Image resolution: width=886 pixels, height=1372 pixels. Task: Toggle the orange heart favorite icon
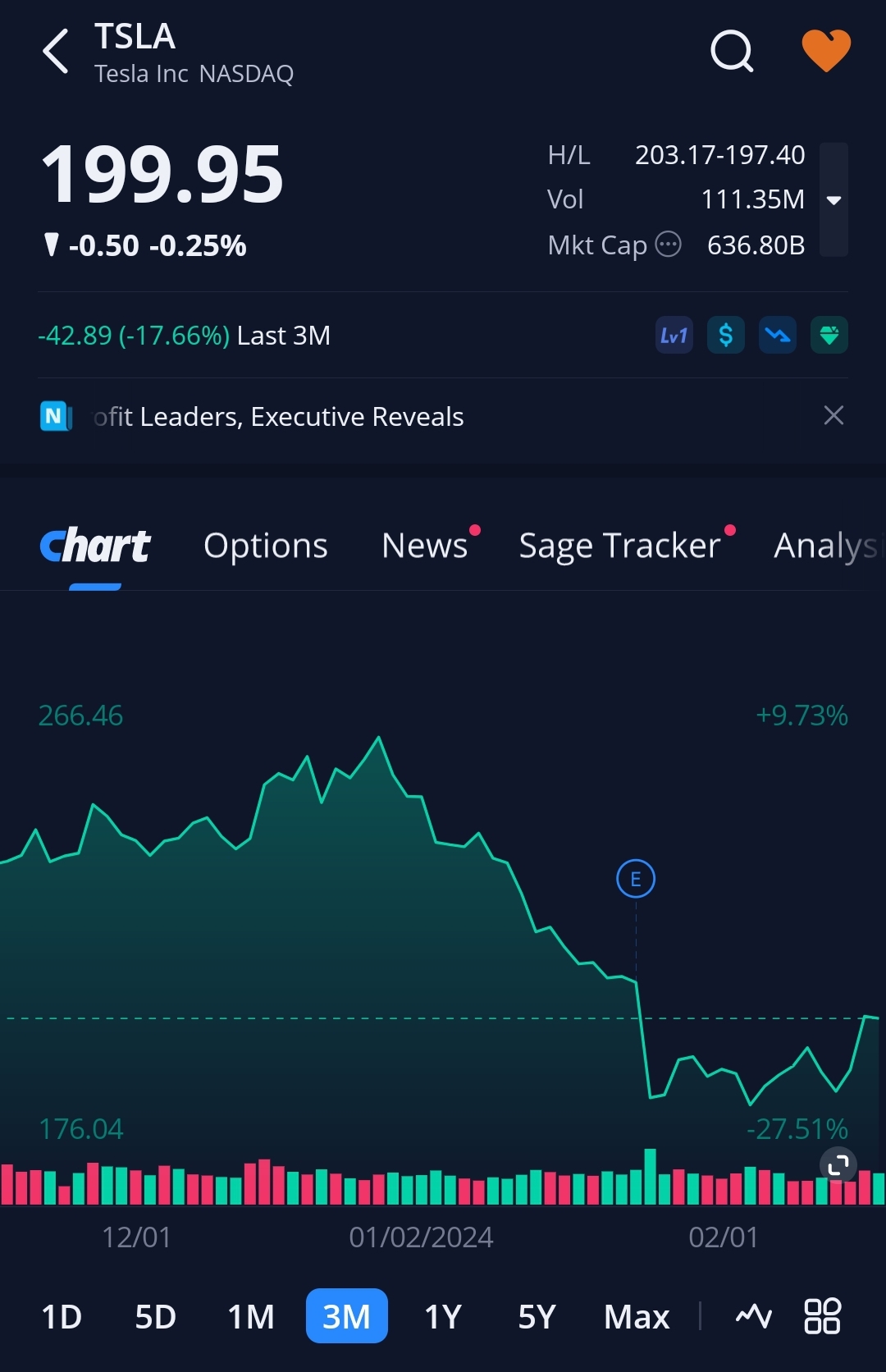coord(826,51)
